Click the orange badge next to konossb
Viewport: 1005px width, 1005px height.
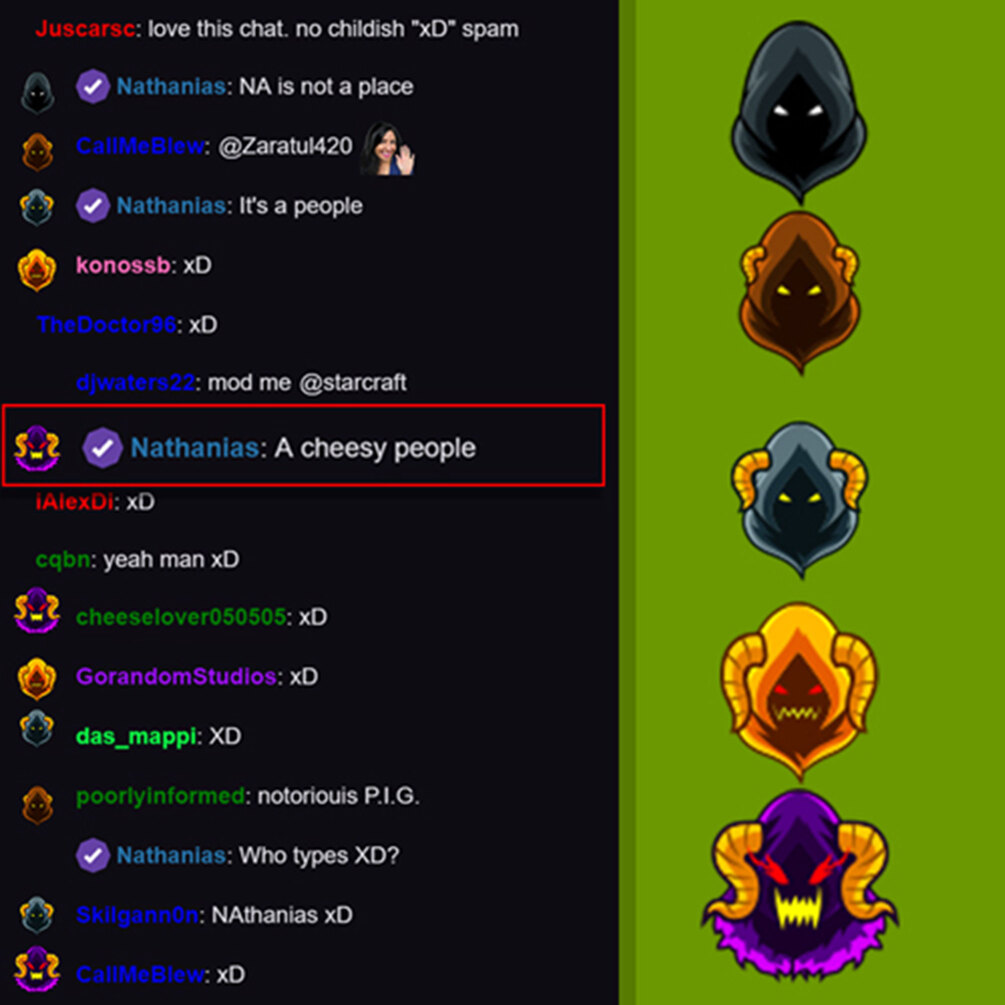coord(37,269)
